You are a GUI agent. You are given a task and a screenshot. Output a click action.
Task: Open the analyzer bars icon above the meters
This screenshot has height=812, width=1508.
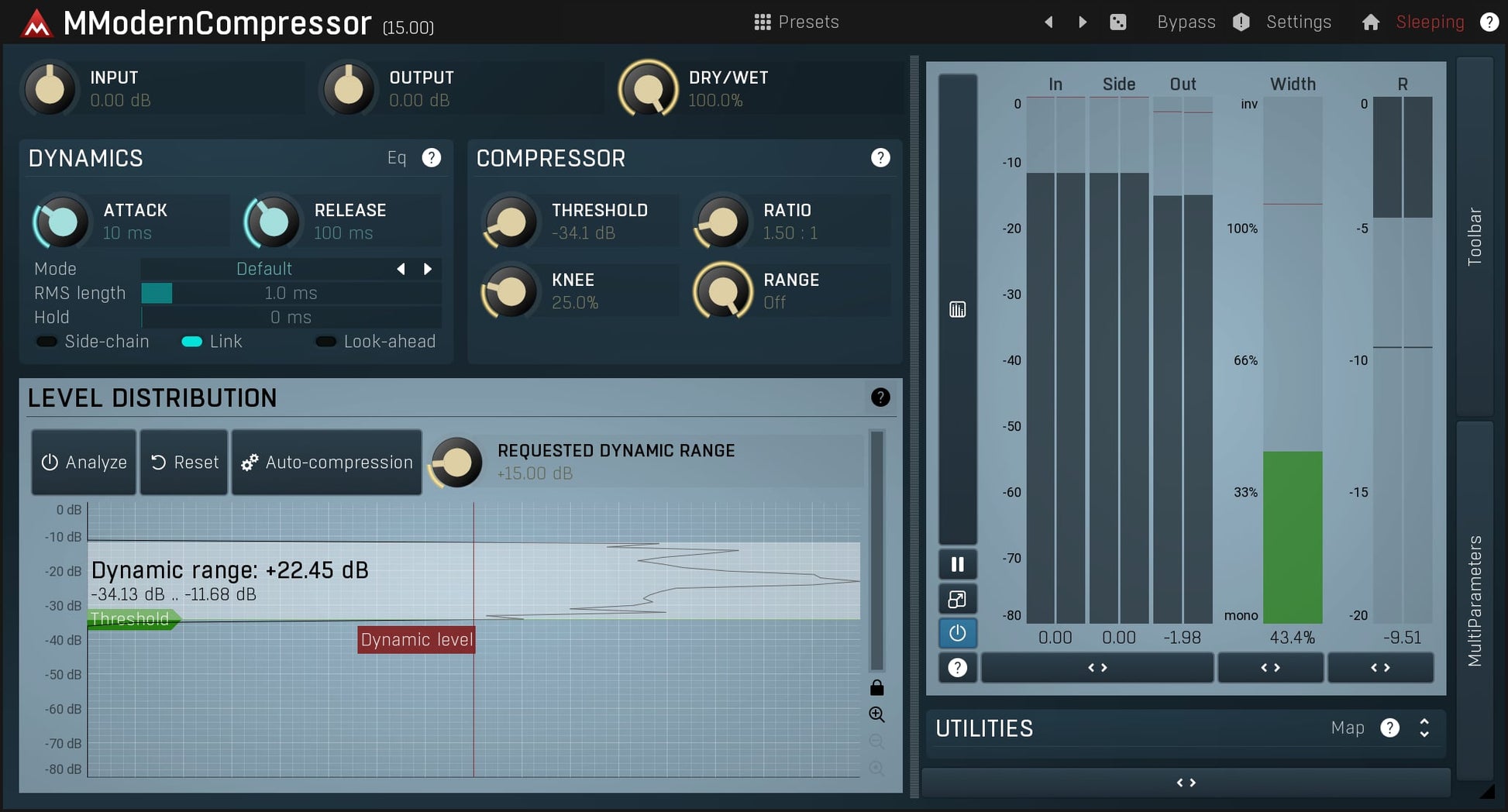958,308
